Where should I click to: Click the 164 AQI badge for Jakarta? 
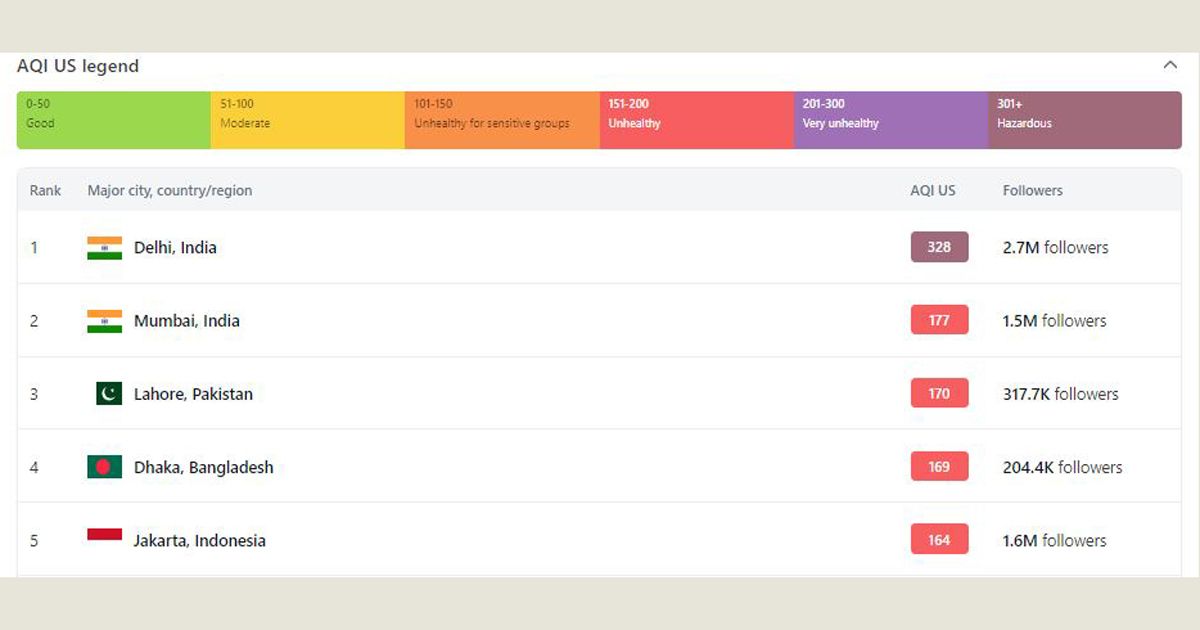click(x=939, y=540)
